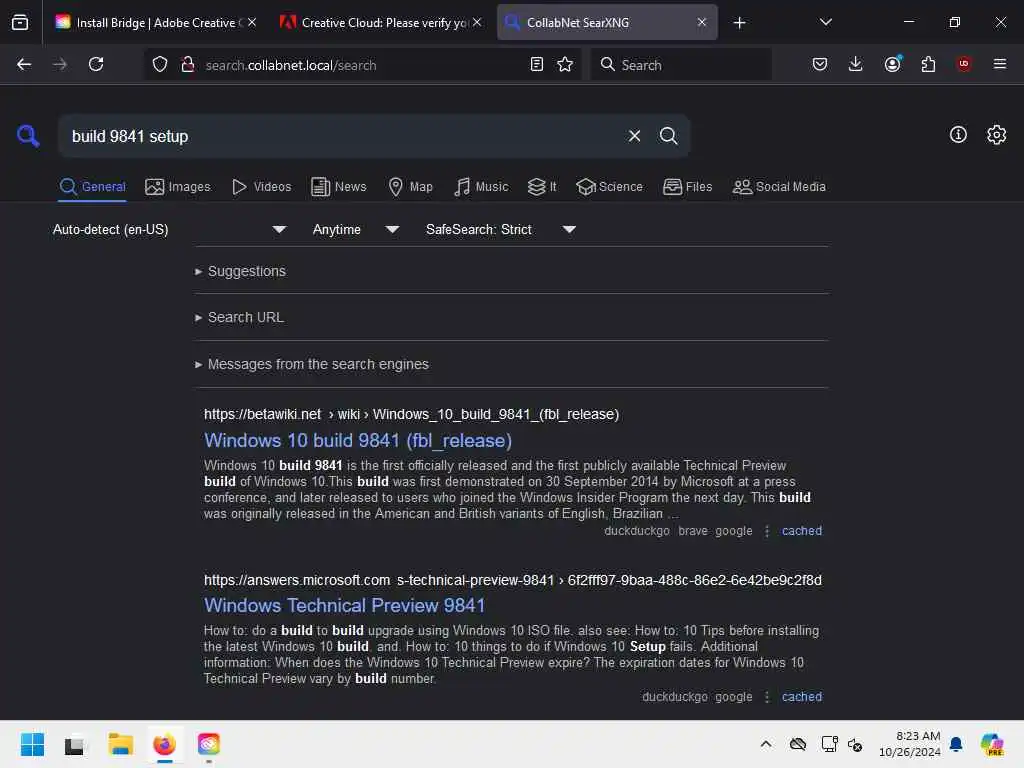Open cached link for betawiki result
This screenshot has height=768, width=1024.
tap(801, 531)
